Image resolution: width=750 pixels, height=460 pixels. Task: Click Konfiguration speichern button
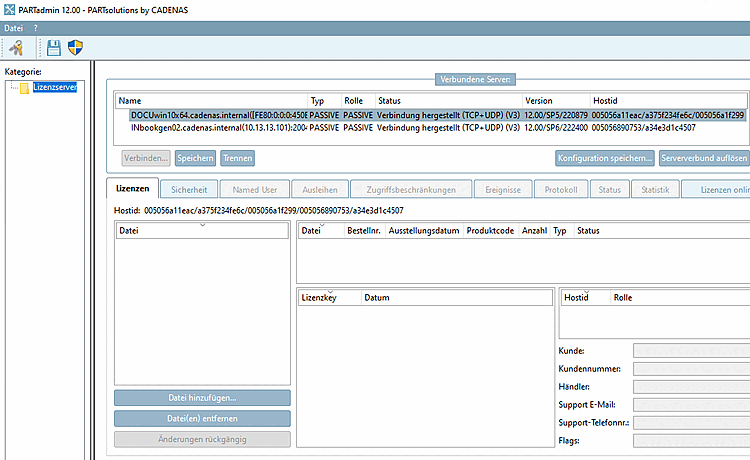pos(605,158)
